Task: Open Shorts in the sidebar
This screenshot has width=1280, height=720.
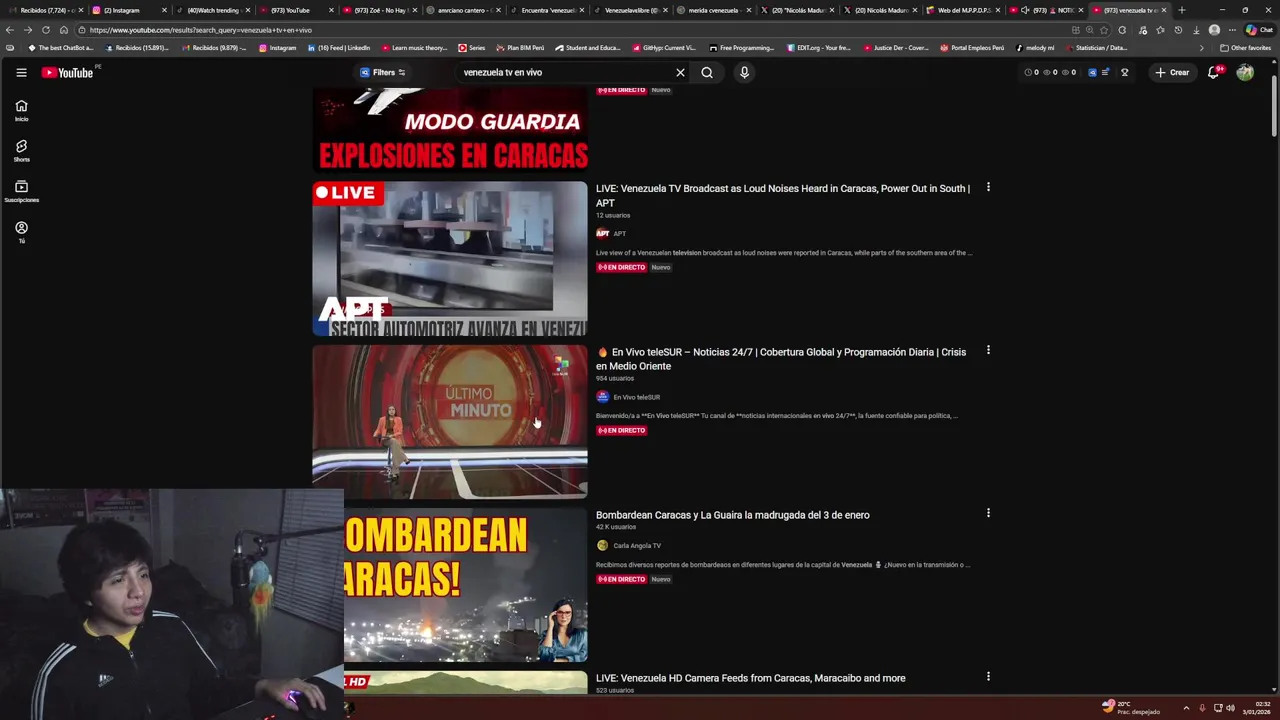Action: 21,151
